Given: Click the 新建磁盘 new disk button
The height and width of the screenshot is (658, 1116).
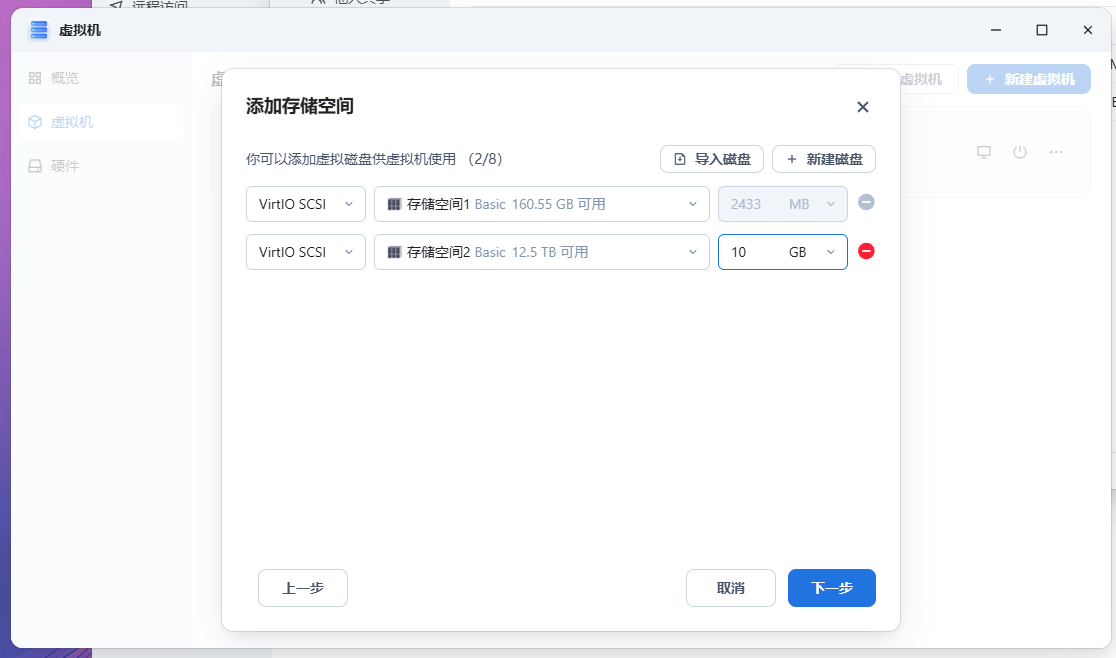Looking at the screenshot, I should point(823,159).
